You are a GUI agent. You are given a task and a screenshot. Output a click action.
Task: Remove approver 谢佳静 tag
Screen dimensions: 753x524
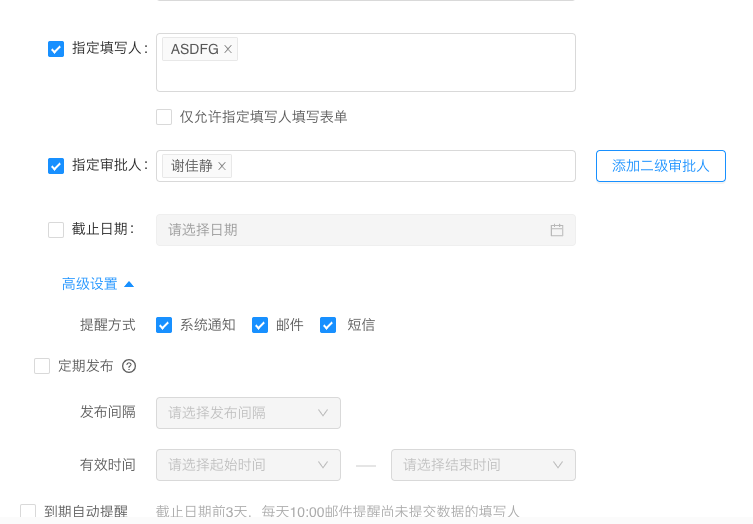(222, 166)
